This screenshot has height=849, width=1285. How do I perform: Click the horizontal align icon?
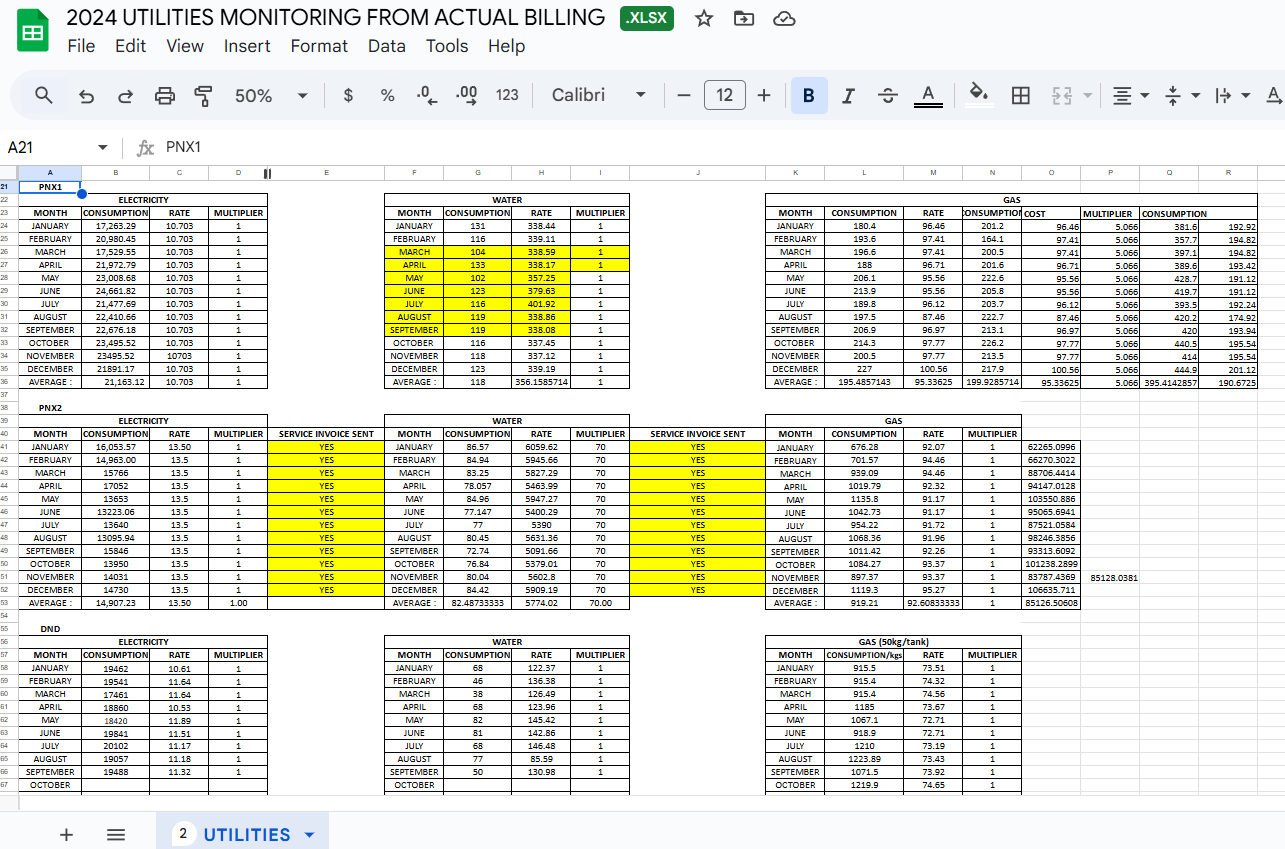(x=1122, y=95)
